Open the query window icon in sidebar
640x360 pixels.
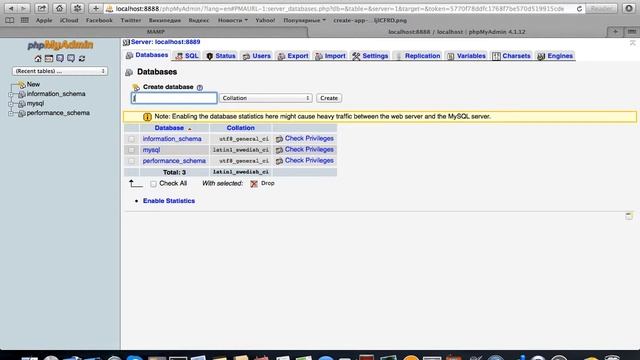click(x=49, y=59)
